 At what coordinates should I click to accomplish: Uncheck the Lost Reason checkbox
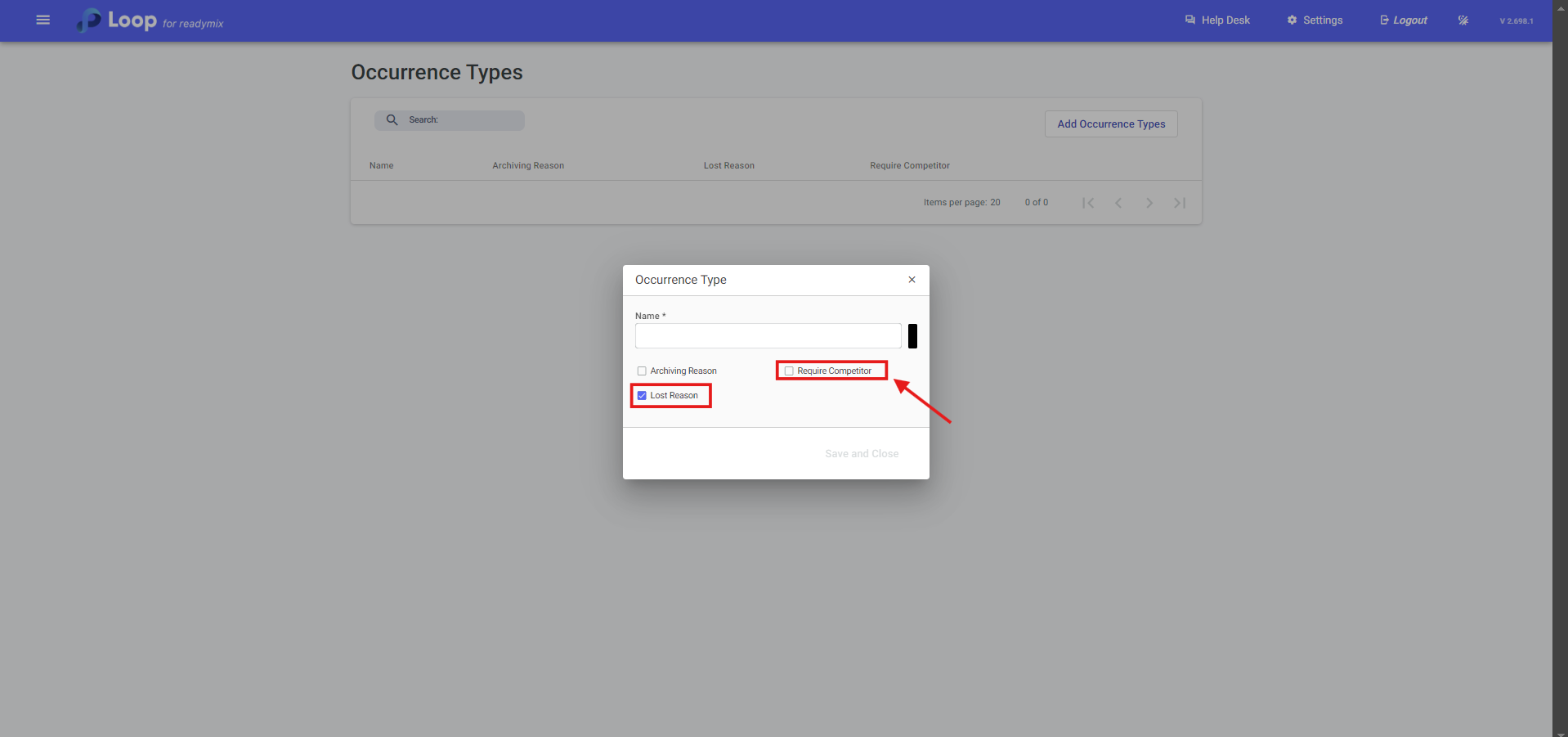642,396
